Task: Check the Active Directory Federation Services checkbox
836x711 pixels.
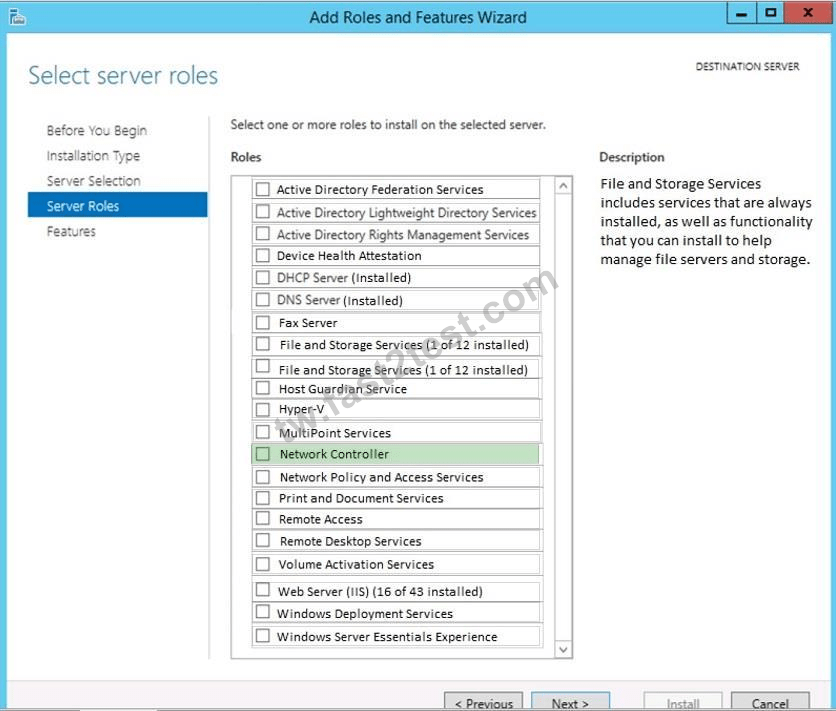Action: coord(263,189)
